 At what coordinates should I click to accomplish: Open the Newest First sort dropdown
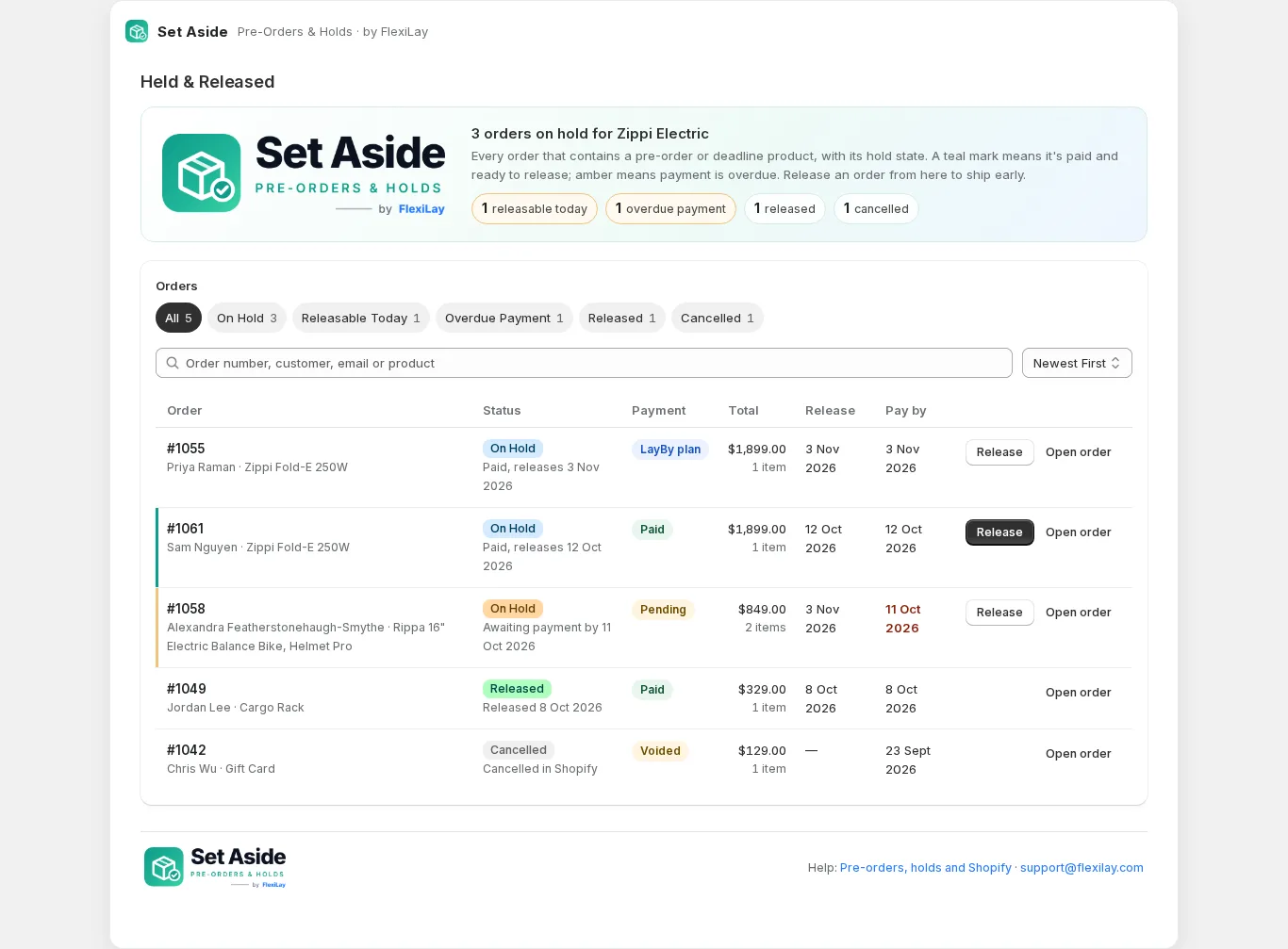point(1077,363)
